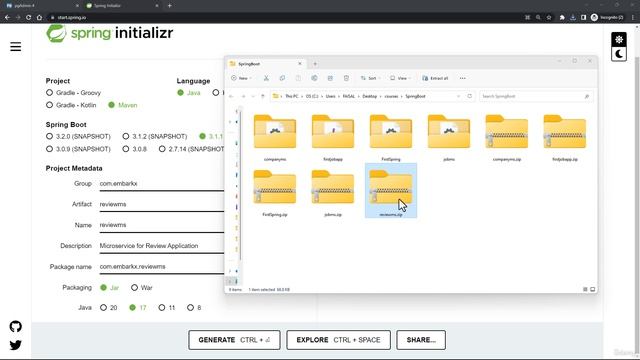
Task: Select Spring Boot 3.2.0 (SNAPSHOT)
Action: [78, 136]
